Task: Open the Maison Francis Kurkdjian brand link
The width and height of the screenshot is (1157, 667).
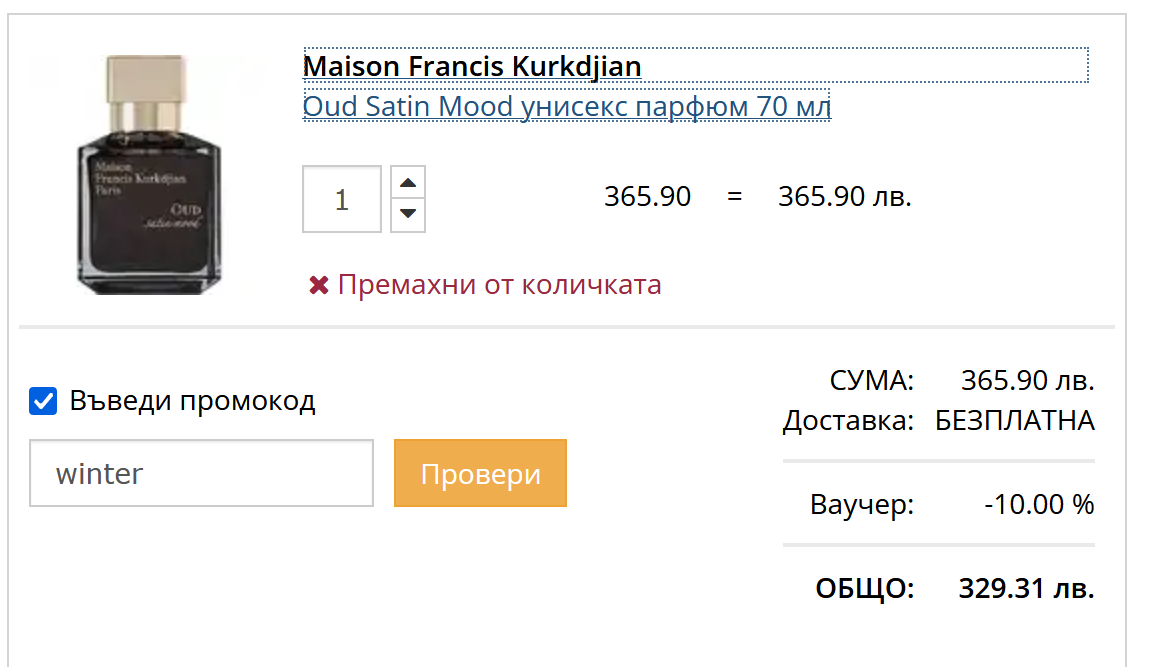Action: [472, 66]
